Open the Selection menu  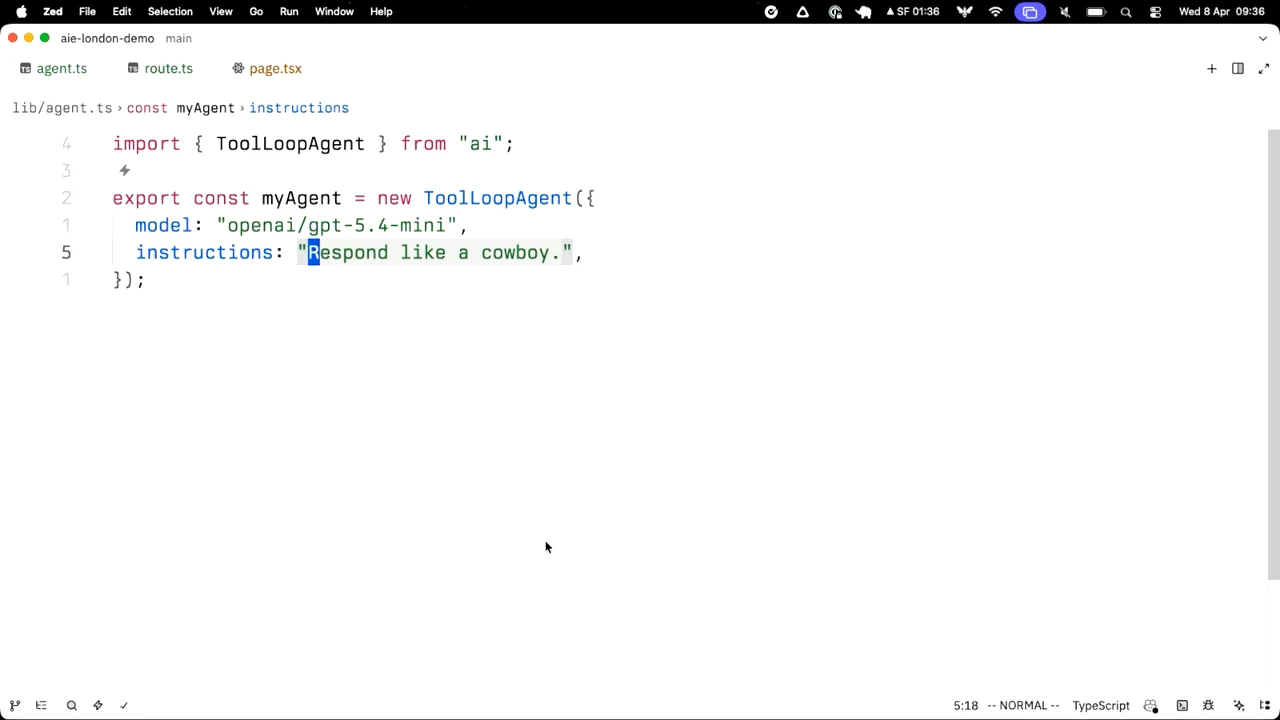(x=170, y=12)
